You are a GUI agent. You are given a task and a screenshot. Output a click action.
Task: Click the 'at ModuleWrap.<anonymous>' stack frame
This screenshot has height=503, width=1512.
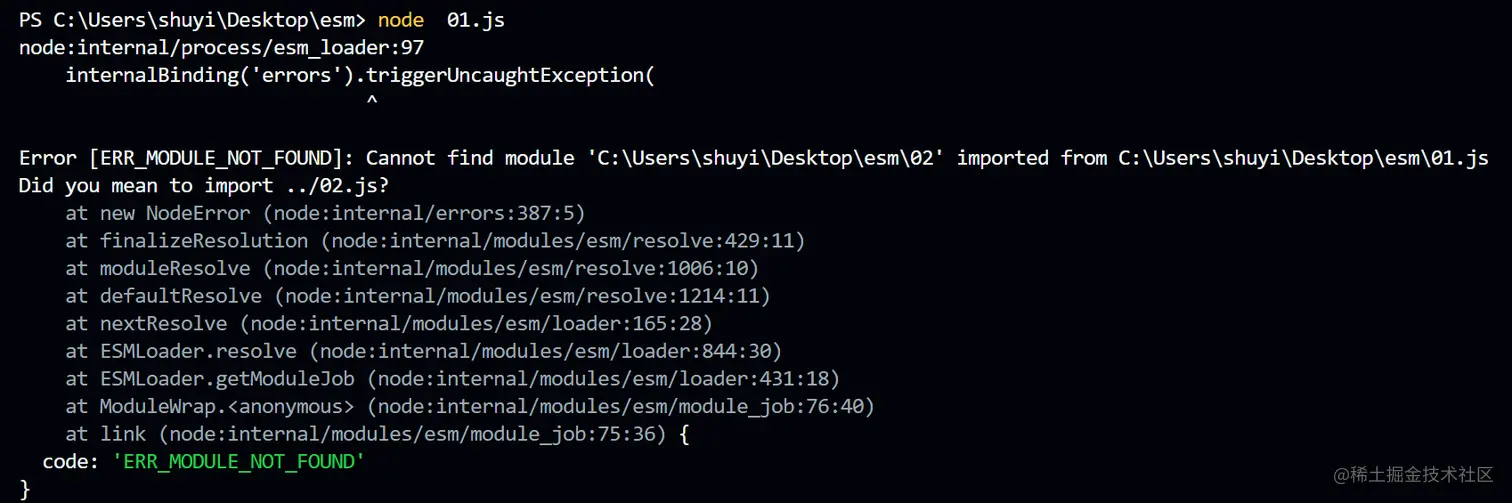[470, 406]
